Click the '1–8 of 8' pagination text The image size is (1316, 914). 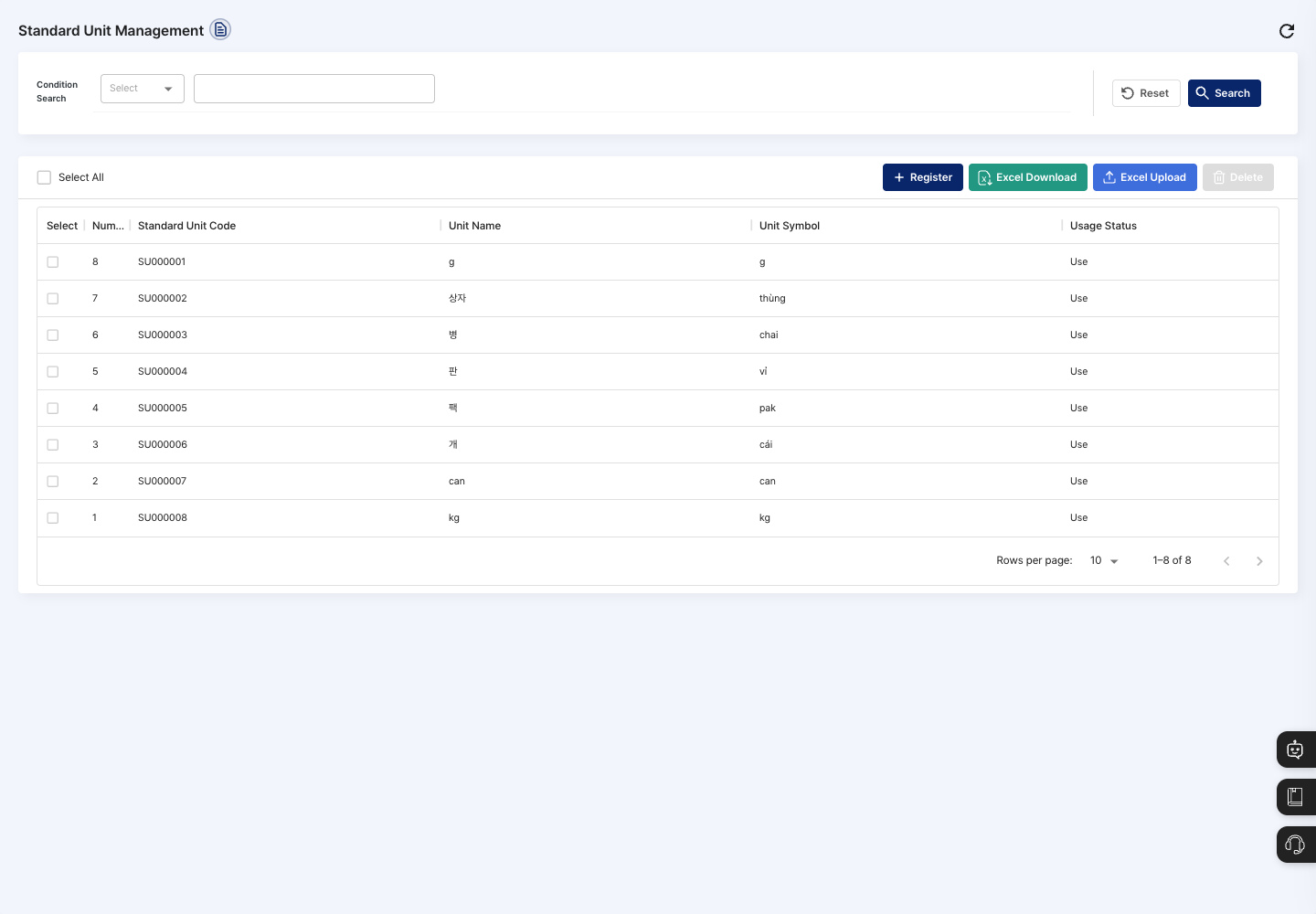(1172, 560)
